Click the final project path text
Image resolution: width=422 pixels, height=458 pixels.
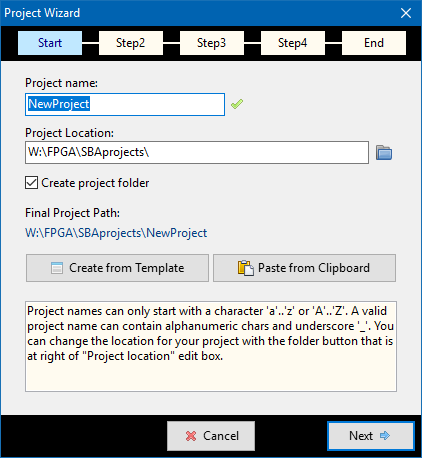(x=116, y=233)
